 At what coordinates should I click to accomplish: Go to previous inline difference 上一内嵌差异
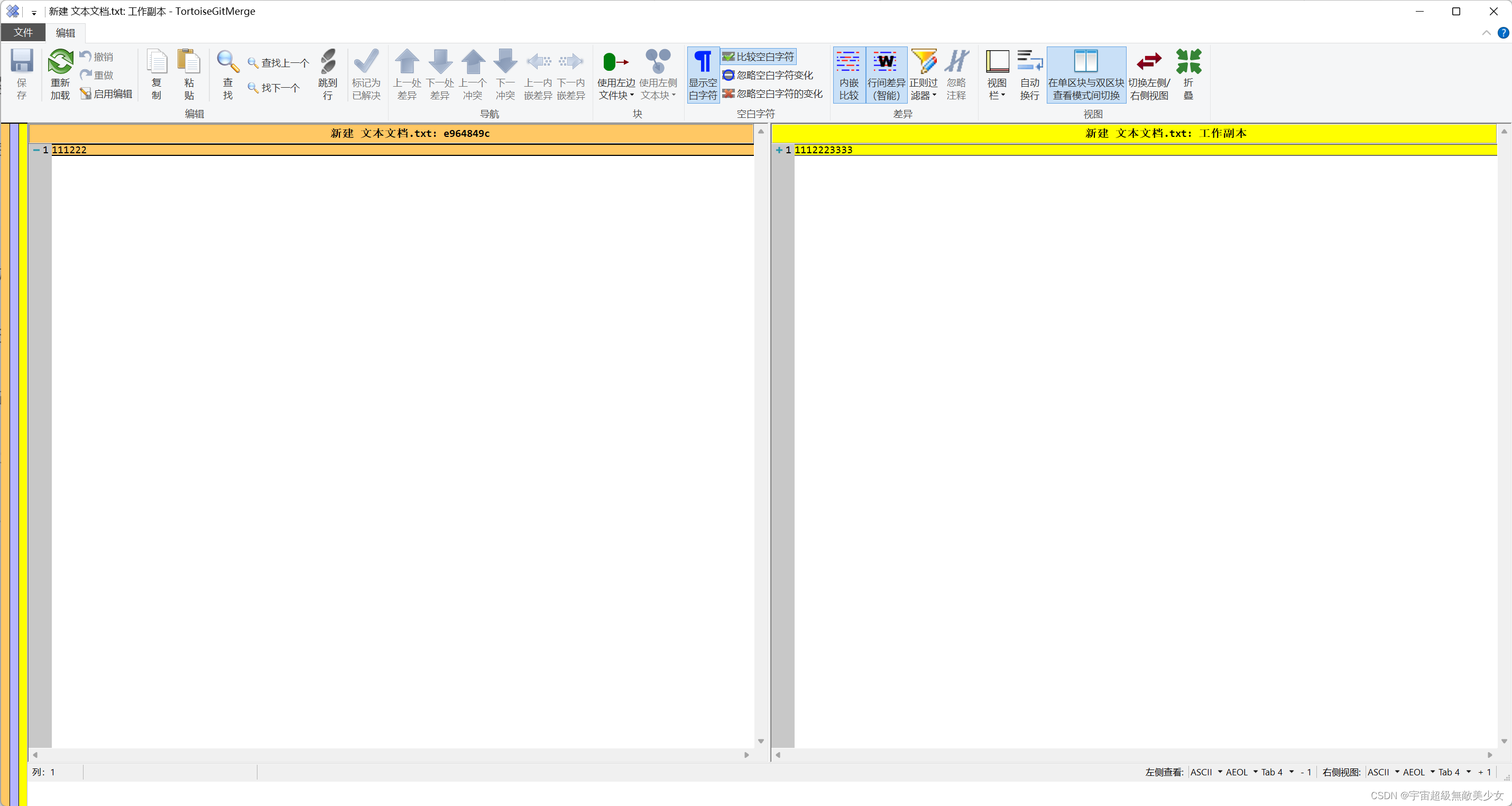[538, 75]
